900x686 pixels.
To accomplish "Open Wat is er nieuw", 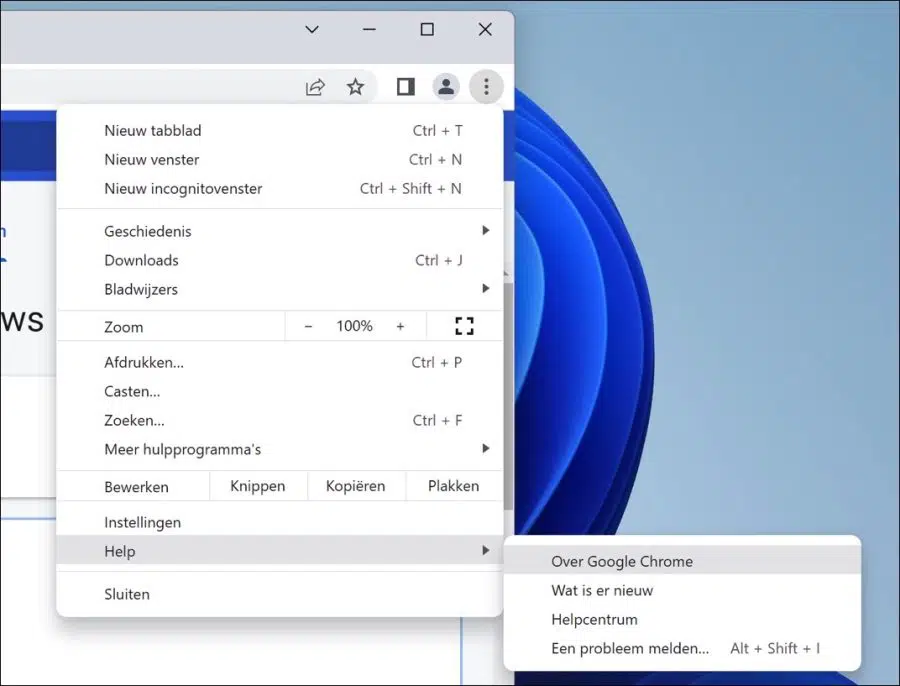I will [x=682, y=591].
